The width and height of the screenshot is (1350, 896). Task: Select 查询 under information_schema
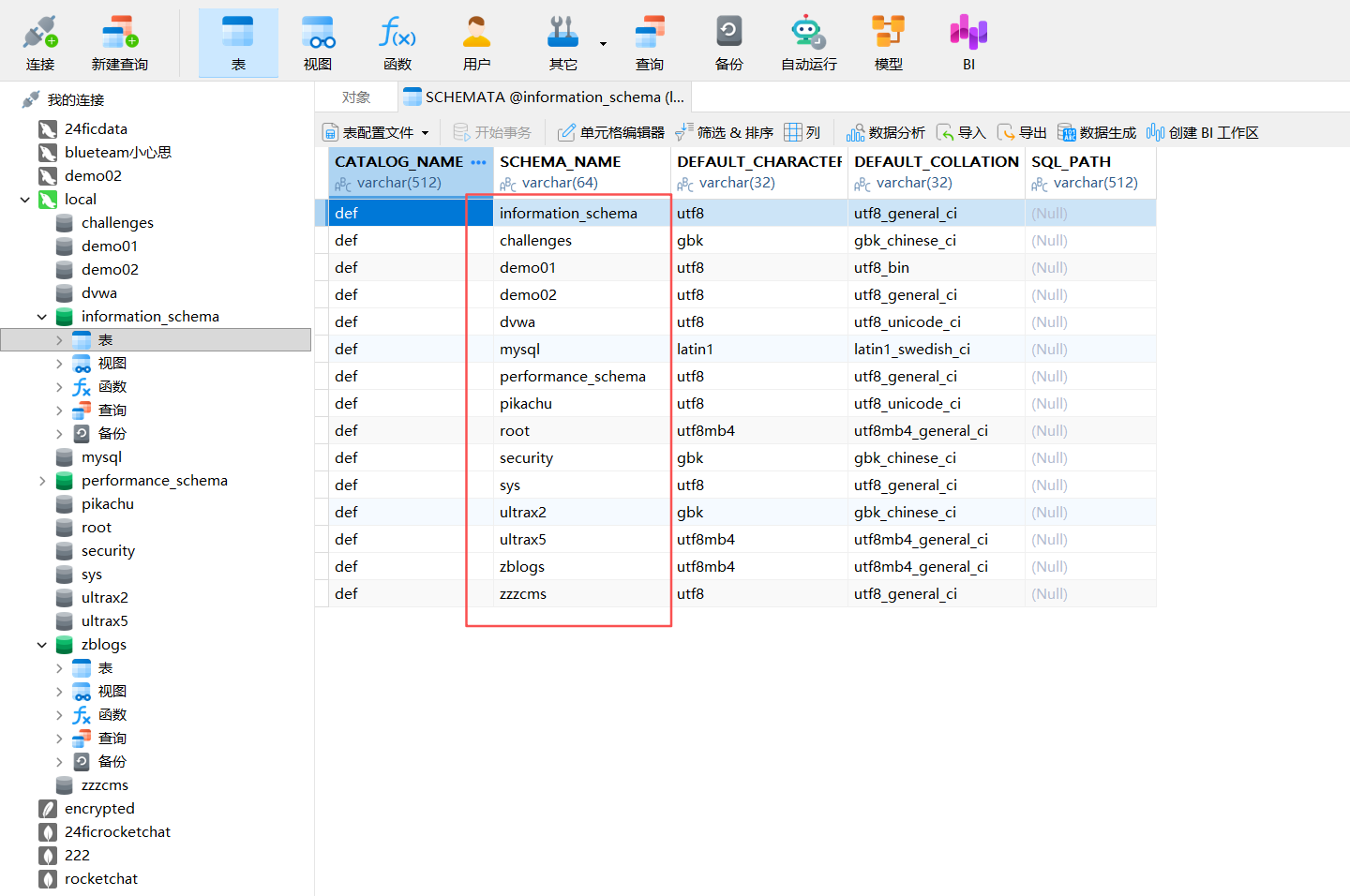(112, 411)
